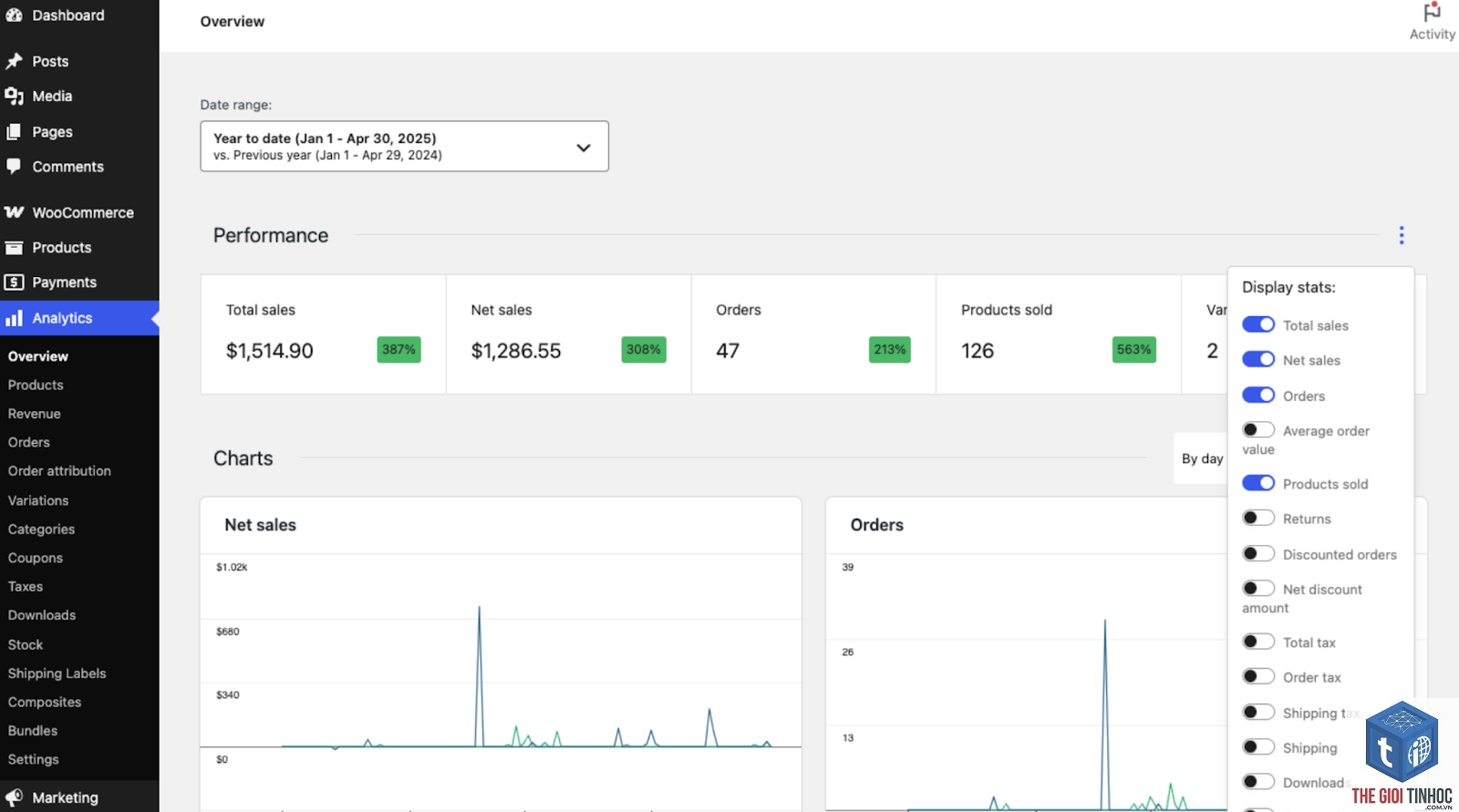The height and width of the screenshot is (812, 1459).
Task: Enable the Shipping stat toggle
Action: [x=1258, y=746]
